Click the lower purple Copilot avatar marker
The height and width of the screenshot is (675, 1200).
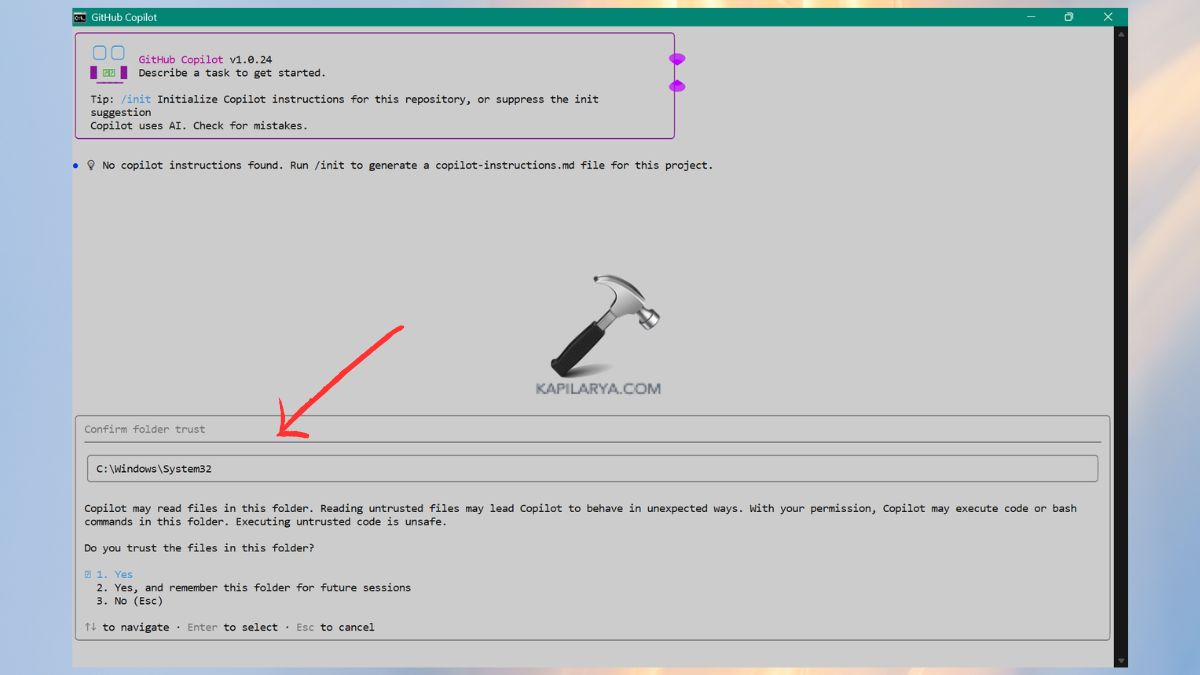pyautogui.click(x=676, y=86)
